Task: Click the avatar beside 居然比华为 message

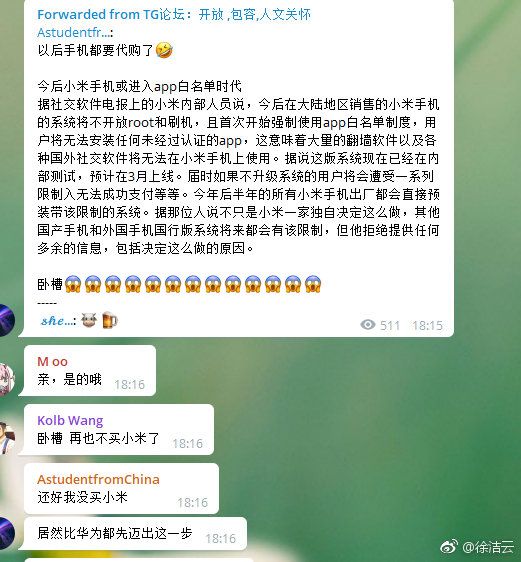Action: (x=7, y=533)
